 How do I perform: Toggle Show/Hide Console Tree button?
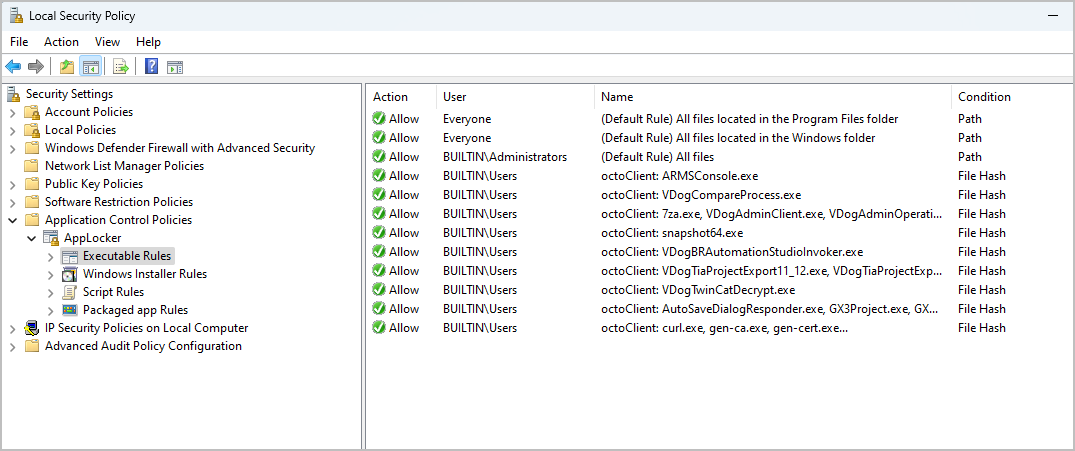(x=90, y=67)
